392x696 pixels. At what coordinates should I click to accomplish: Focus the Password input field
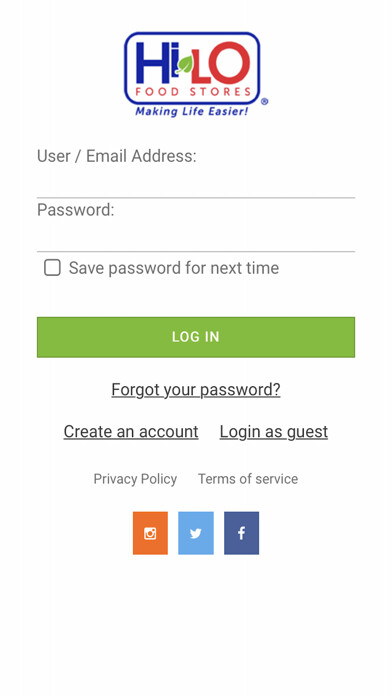click(x=196, y=237)
